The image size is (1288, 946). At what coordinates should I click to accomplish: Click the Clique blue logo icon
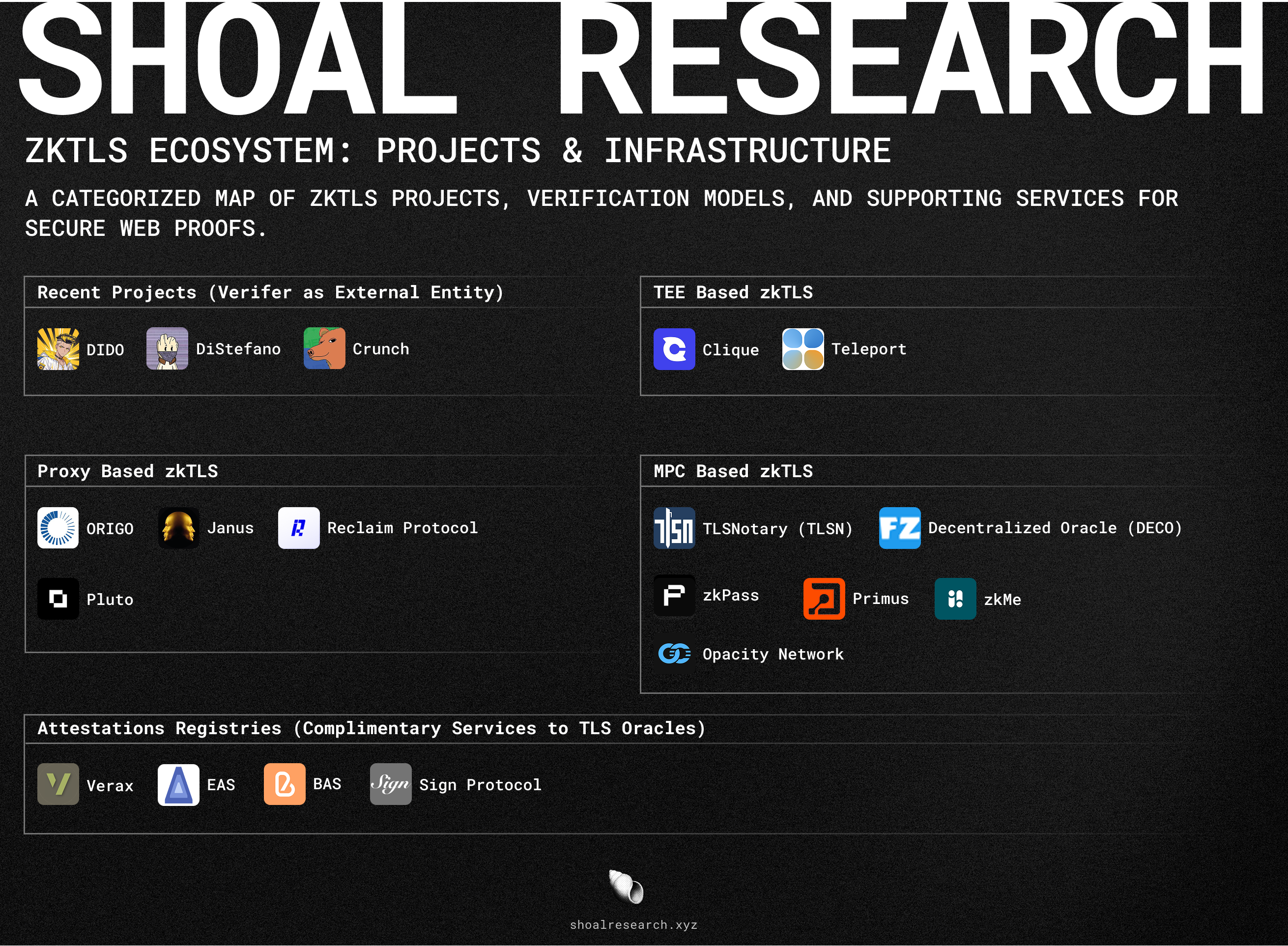(674, 349)
